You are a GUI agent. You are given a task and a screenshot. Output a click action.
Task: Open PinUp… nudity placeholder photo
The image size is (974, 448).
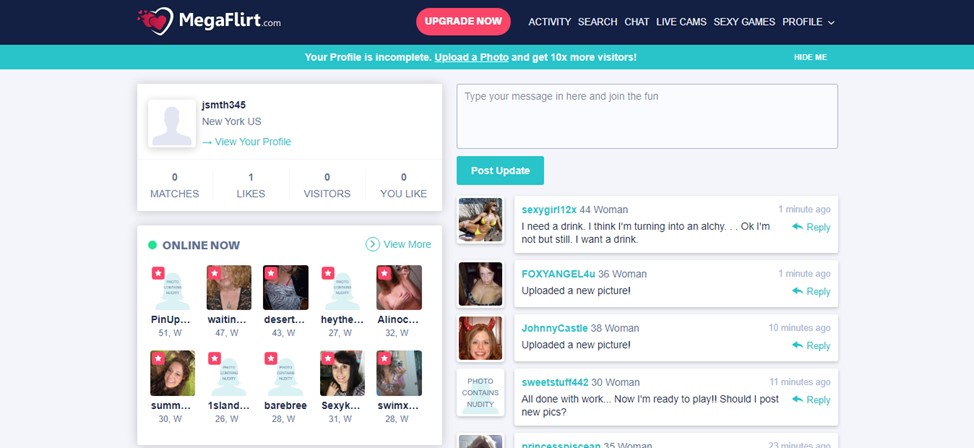(173, 288)
